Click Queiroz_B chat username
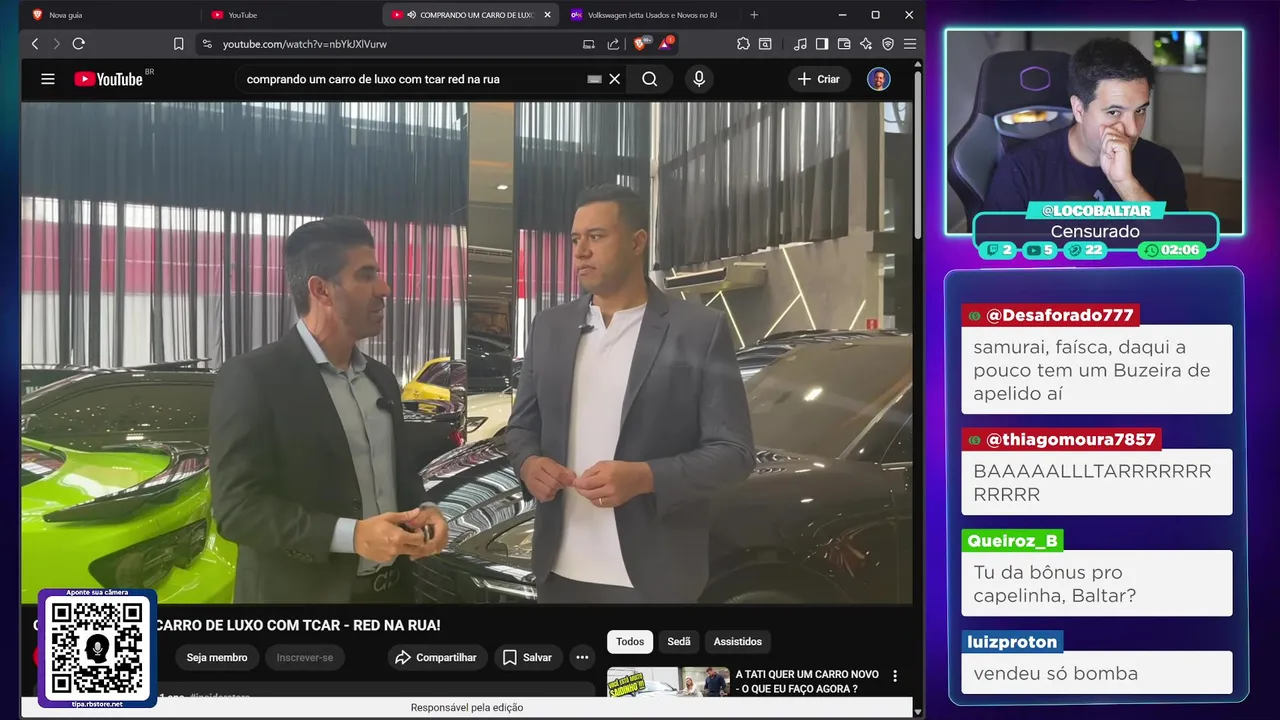 (x=1012, y=541)
